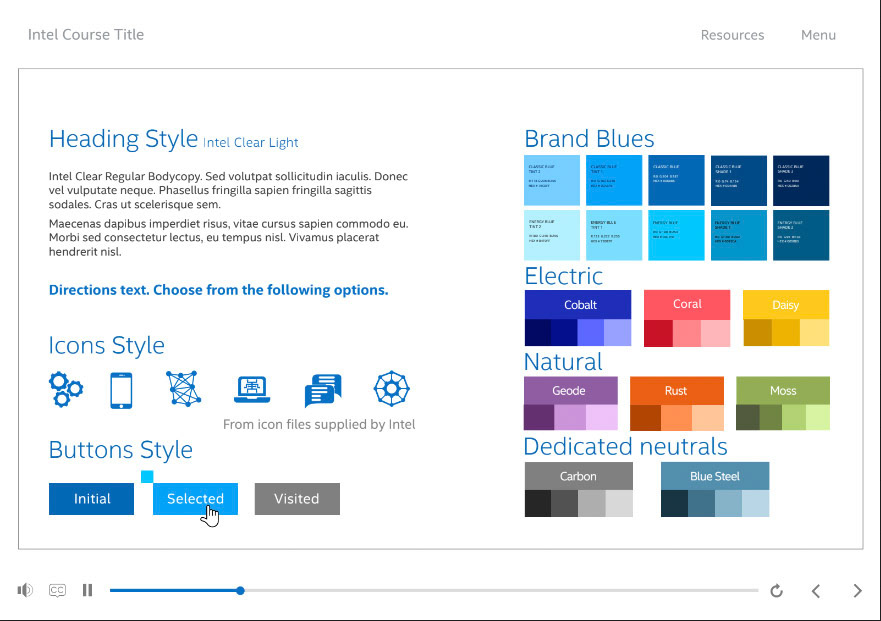Click the network mesh icon

(x=184, y=388)
